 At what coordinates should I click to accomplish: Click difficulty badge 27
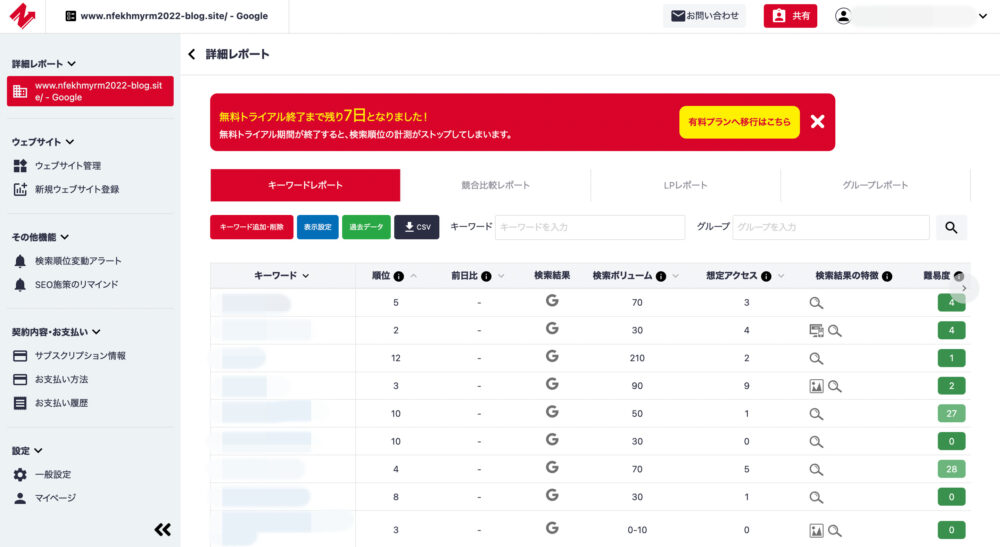pyautogui.click(x=951, y=413)
